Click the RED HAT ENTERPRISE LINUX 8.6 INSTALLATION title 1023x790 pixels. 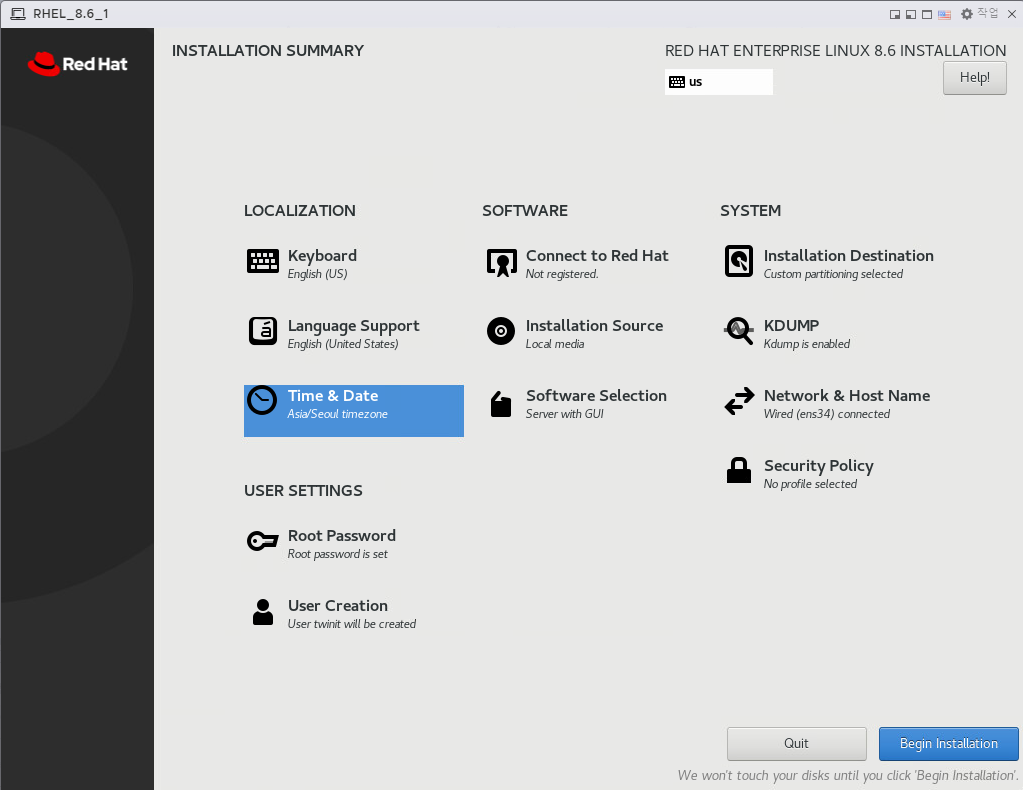point(836,51)
